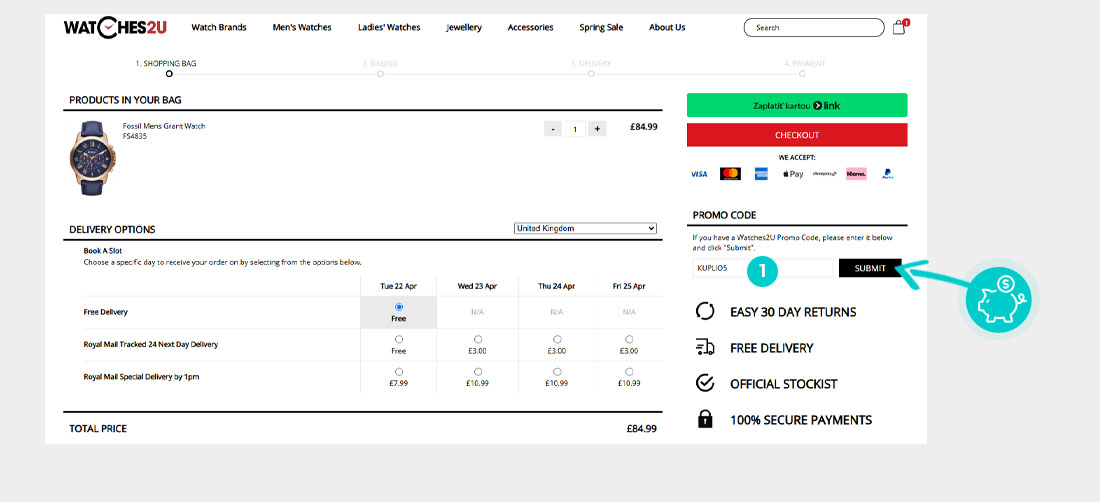Submit the promo code
This screenshot has height=502, width=1100.
pos(870,268)
